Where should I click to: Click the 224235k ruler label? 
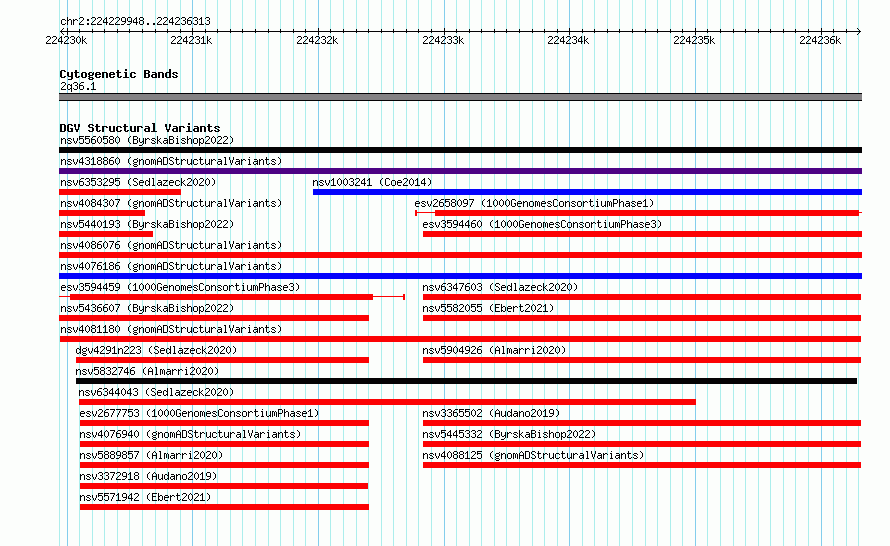tap(694, 40)
